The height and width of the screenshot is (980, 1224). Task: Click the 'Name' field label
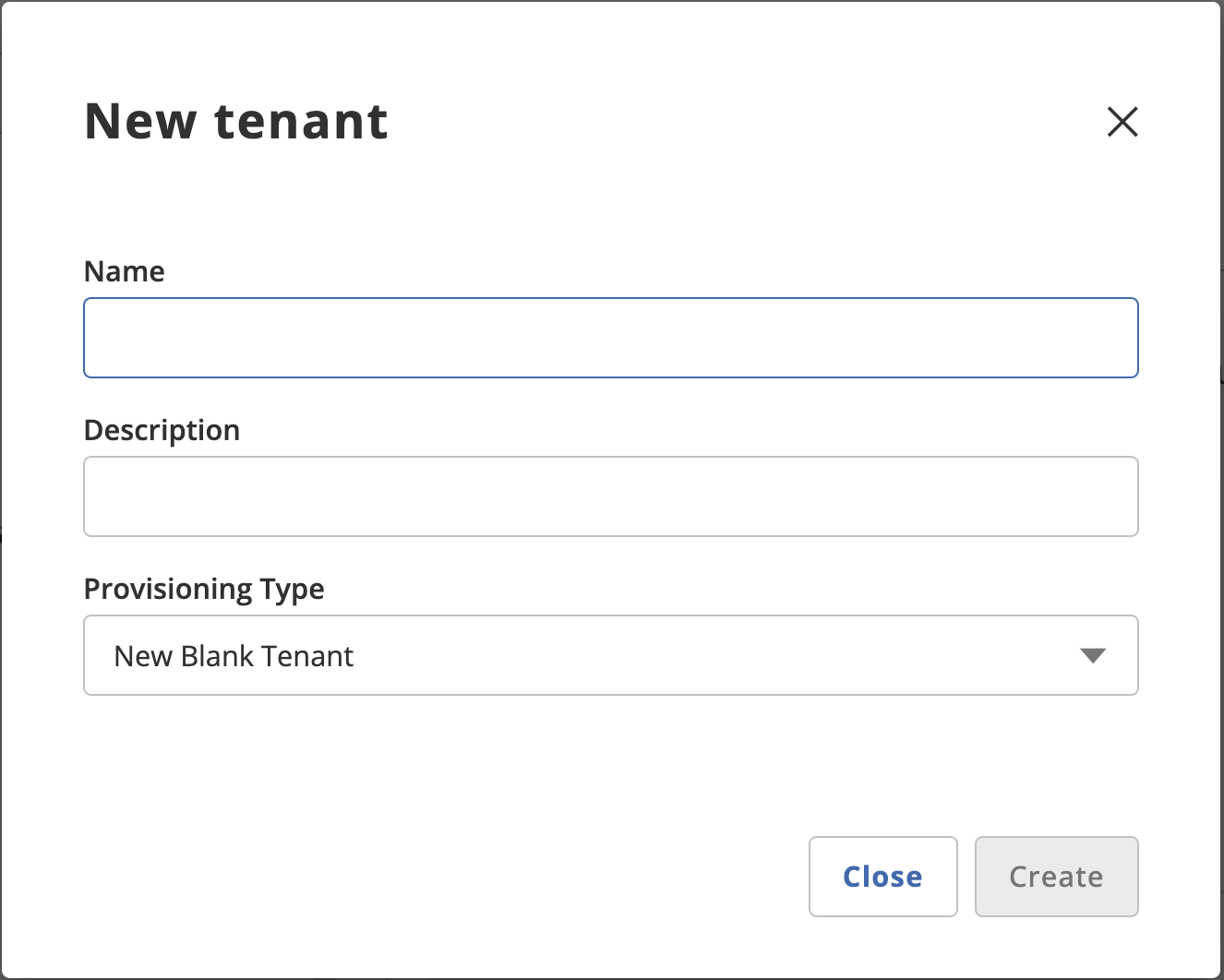[125, 271]
